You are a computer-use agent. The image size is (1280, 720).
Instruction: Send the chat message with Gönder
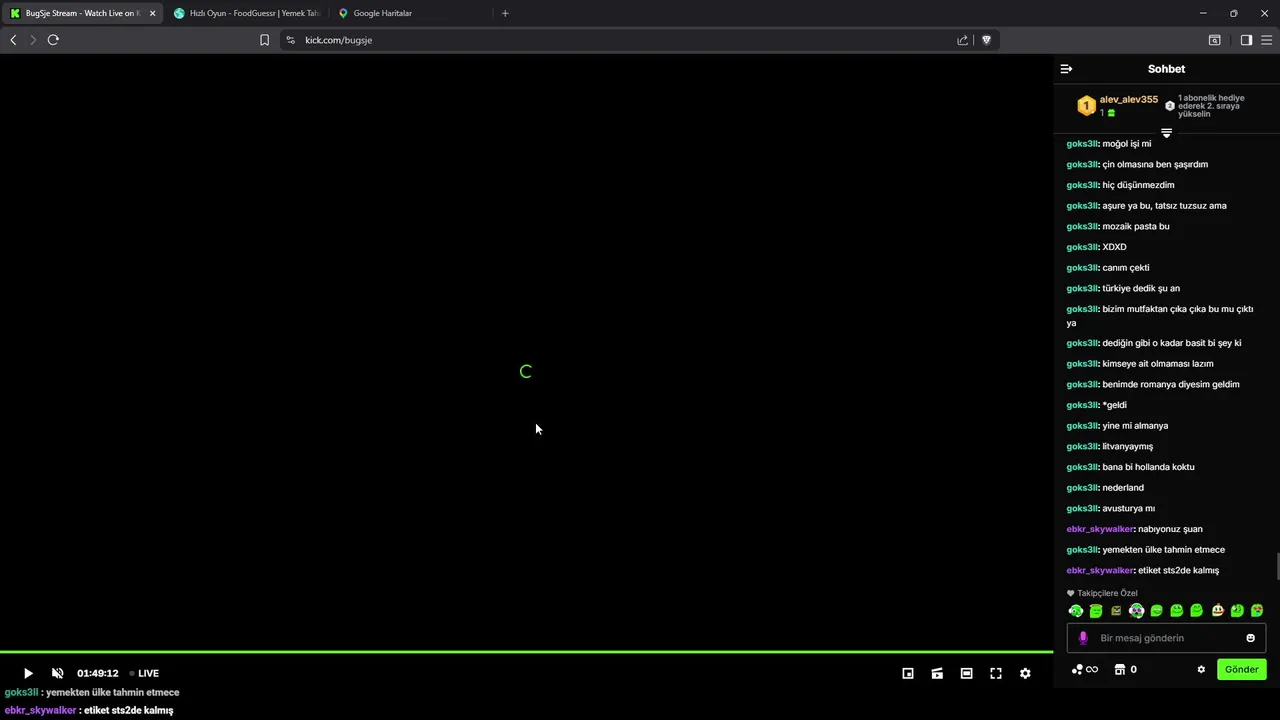coord(1242,670)
